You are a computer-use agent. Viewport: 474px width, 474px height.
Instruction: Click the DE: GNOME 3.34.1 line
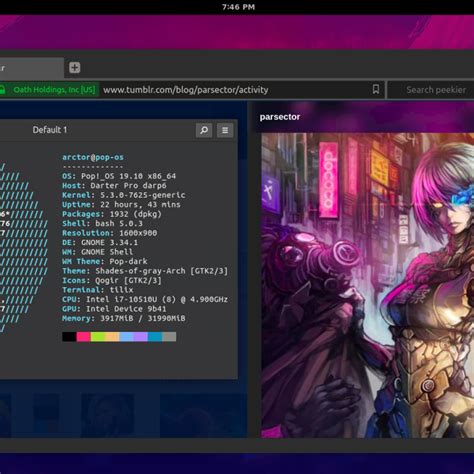[100, 242]
